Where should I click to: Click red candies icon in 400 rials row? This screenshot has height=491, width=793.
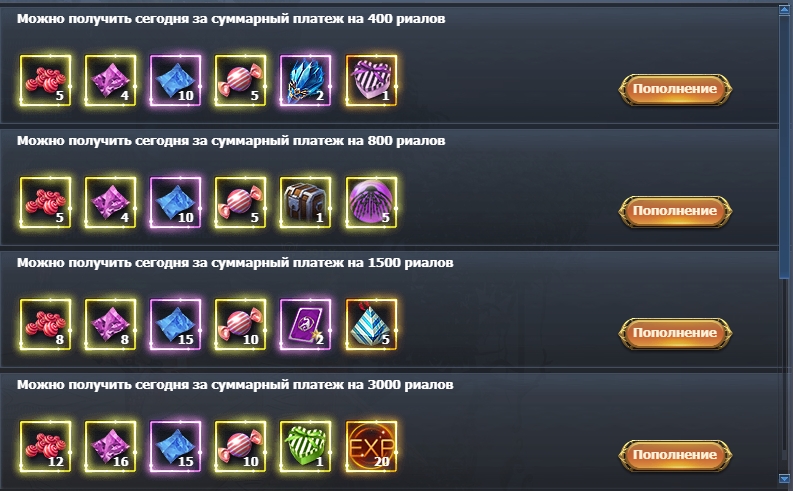pyautogui.click(x=46, y=80)
